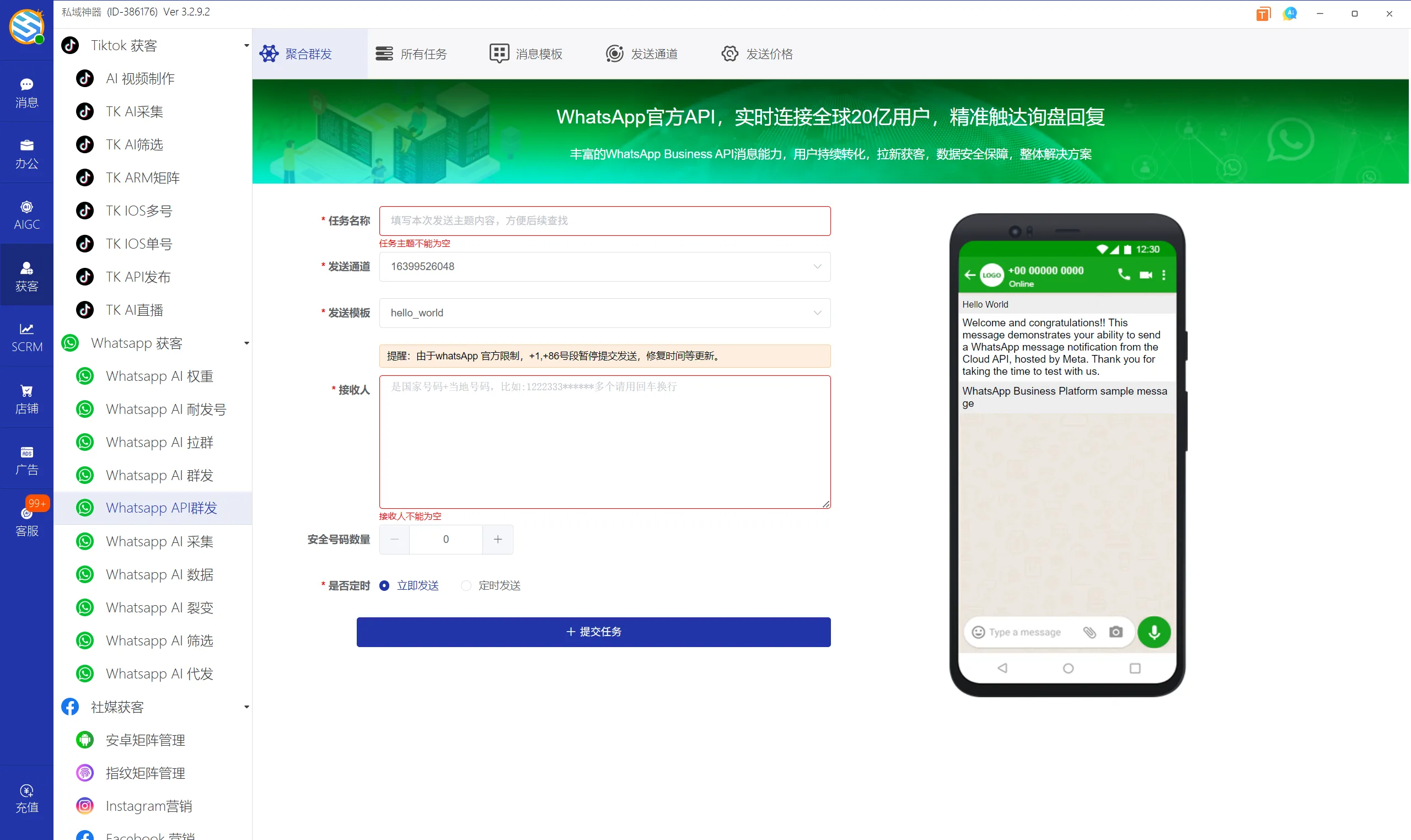This screenshot has width=1411, height=840.
Task: Switch to the SCRM sidebar section
Action: pyautogui.click(x=26, y=336)
